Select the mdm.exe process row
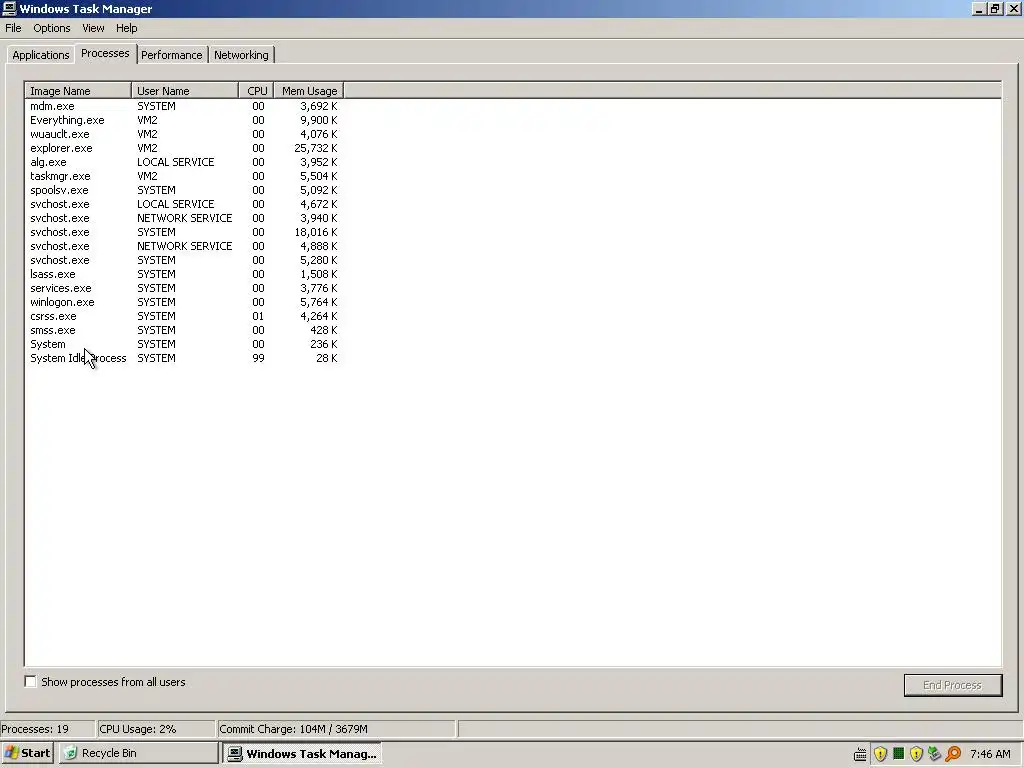This screenshot has width=1024, height=768. point(184,106)
